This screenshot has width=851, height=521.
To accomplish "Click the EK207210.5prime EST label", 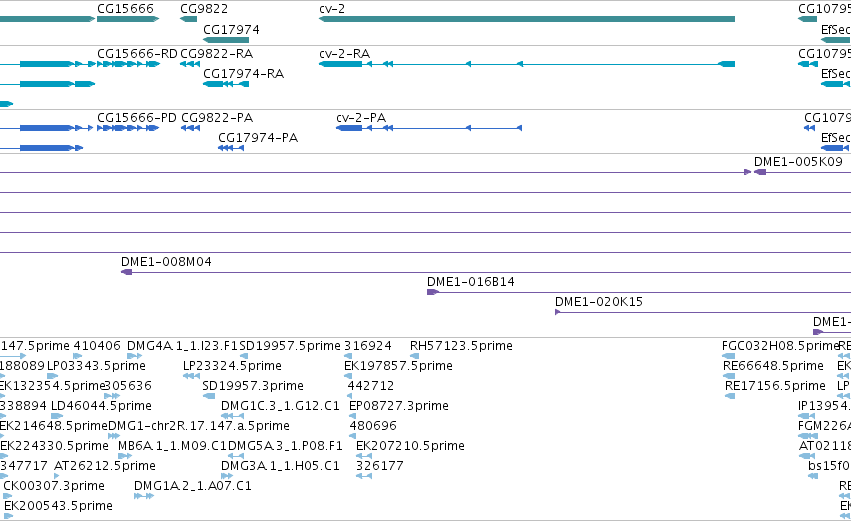I will 410,446.
